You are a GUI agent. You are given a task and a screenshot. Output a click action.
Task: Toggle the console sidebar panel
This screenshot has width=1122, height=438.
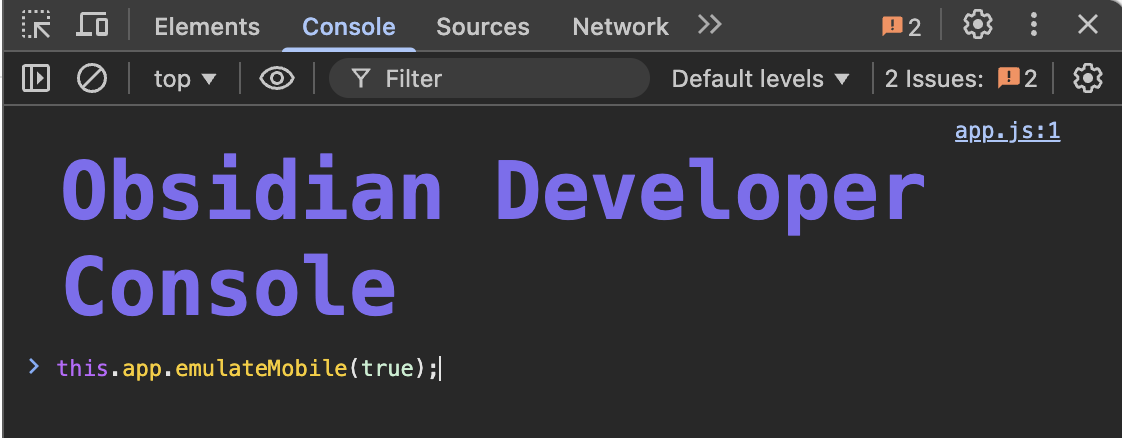[x=36, y=78]
